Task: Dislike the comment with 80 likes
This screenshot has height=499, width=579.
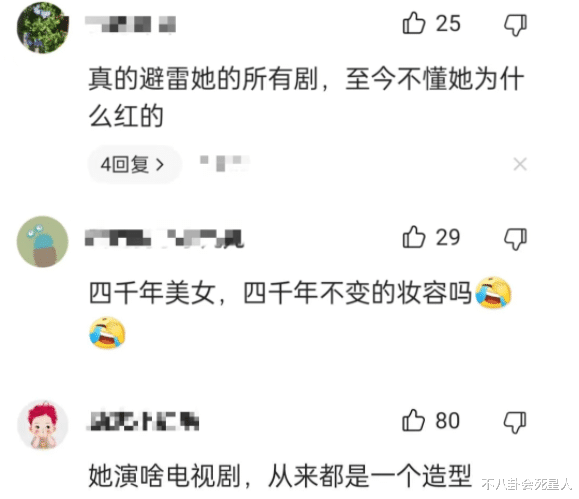Action: point(515,422)
